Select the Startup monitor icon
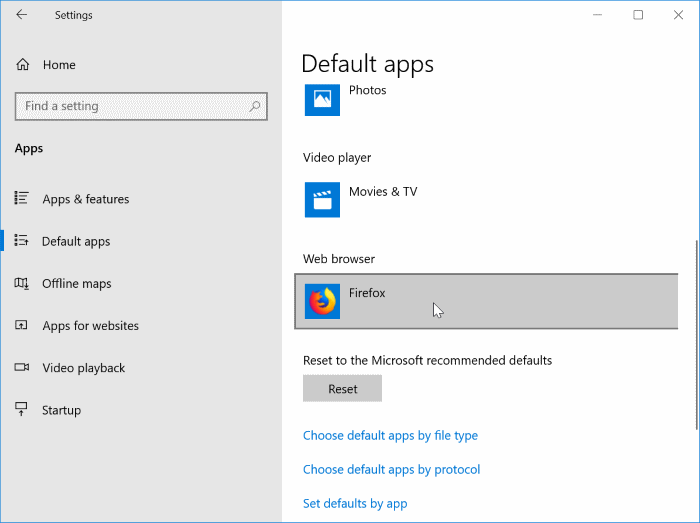Image resolution: width=700 pixels, height=523 pixels. click(x=21, y=409)
